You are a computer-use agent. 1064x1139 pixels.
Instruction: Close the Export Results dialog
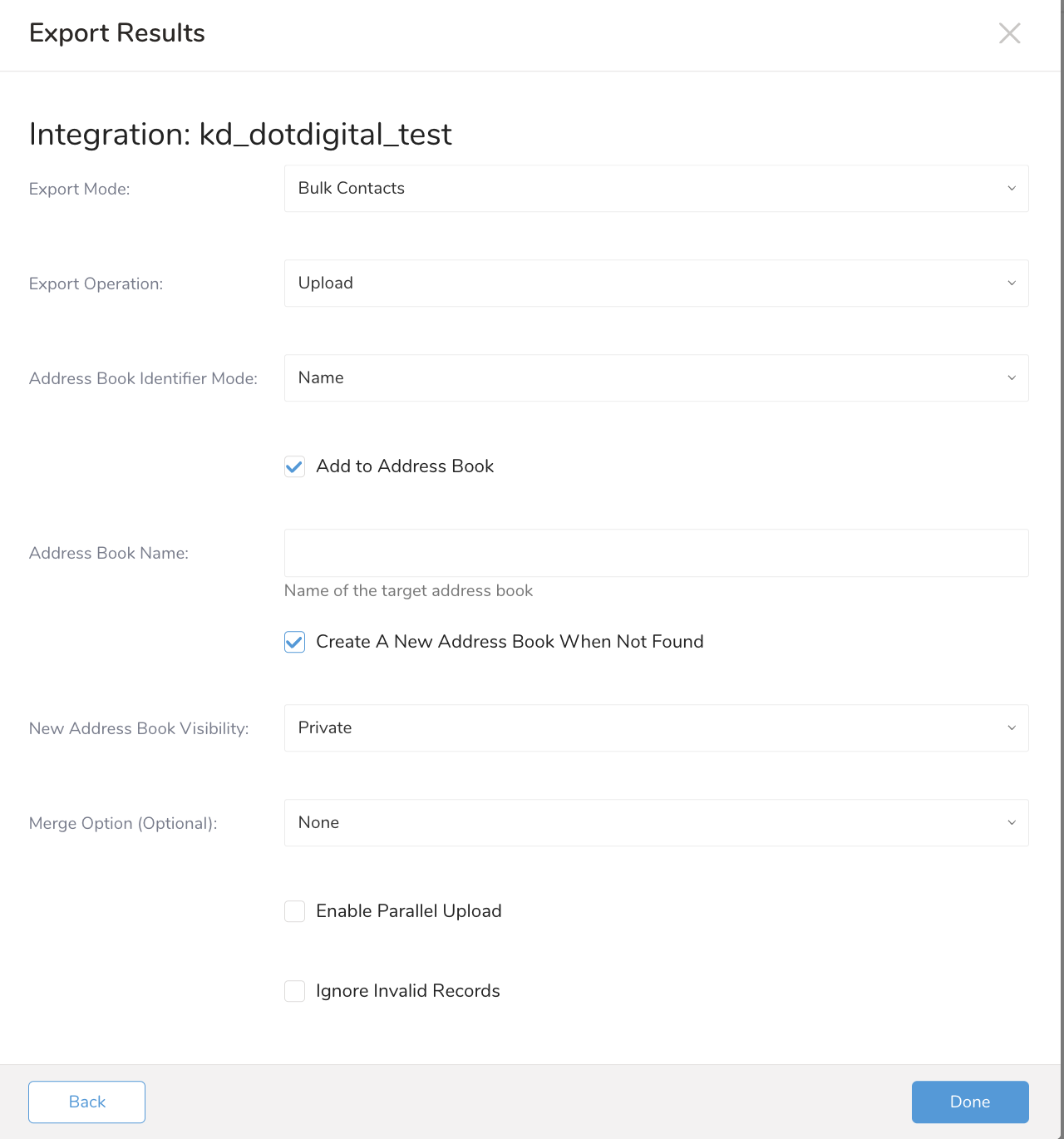1009,33
